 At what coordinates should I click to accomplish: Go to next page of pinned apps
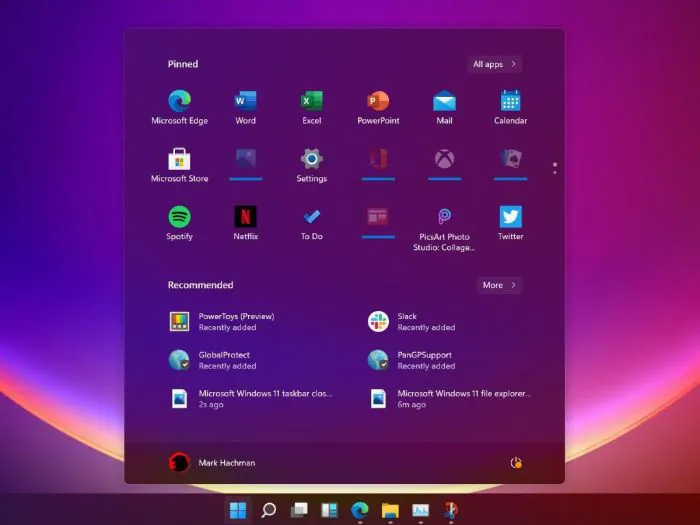(555, 172)
